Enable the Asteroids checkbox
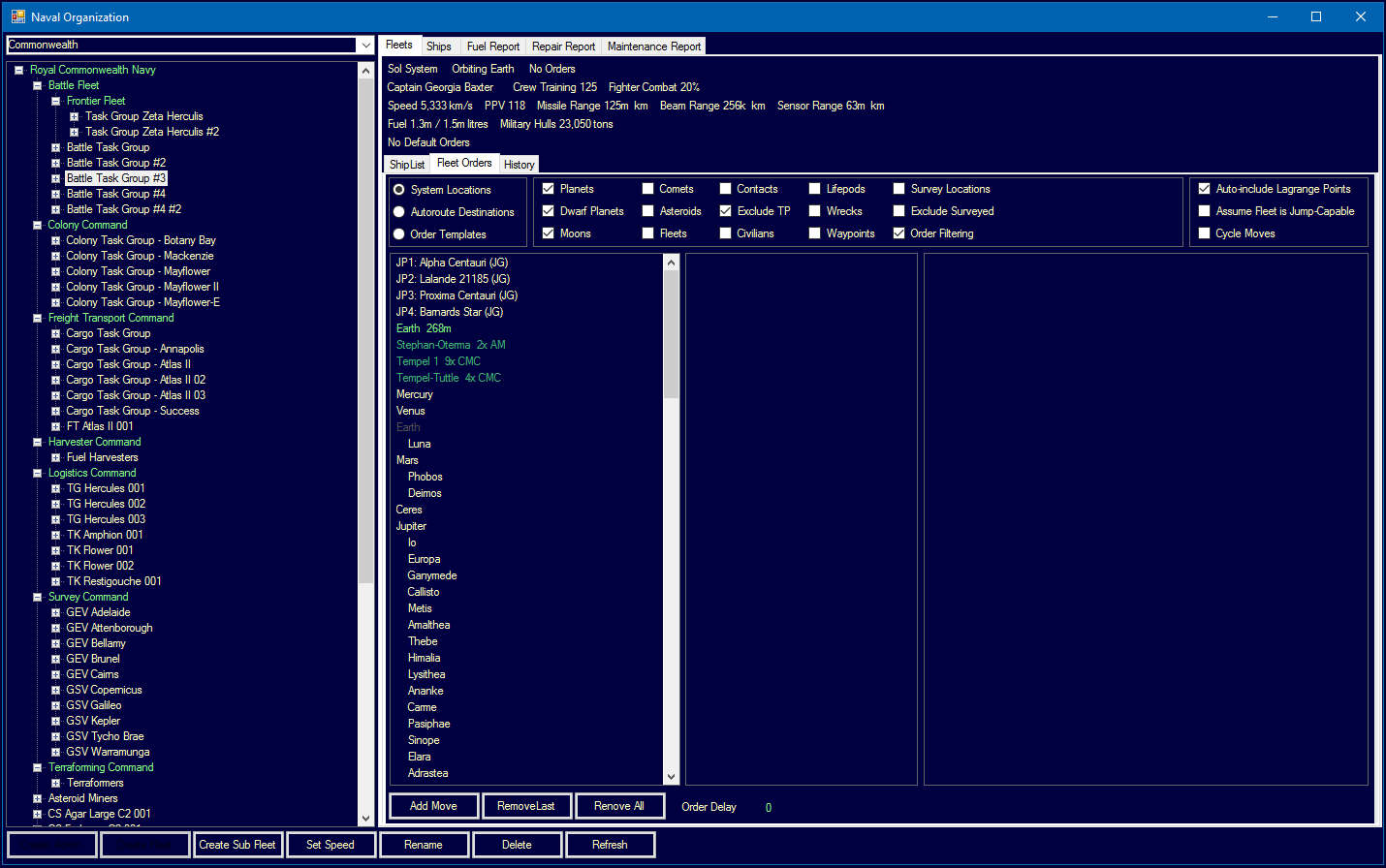This screenshot has width=1386, height=868. (x=647, y=211)
